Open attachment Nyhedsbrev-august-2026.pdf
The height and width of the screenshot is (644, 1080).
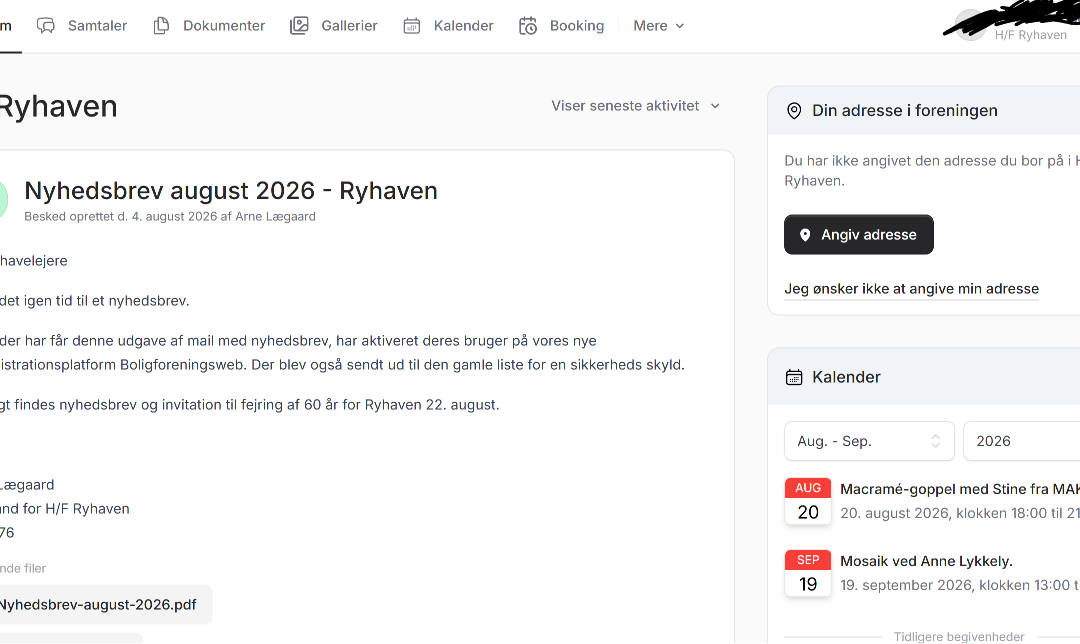(98, 605)
